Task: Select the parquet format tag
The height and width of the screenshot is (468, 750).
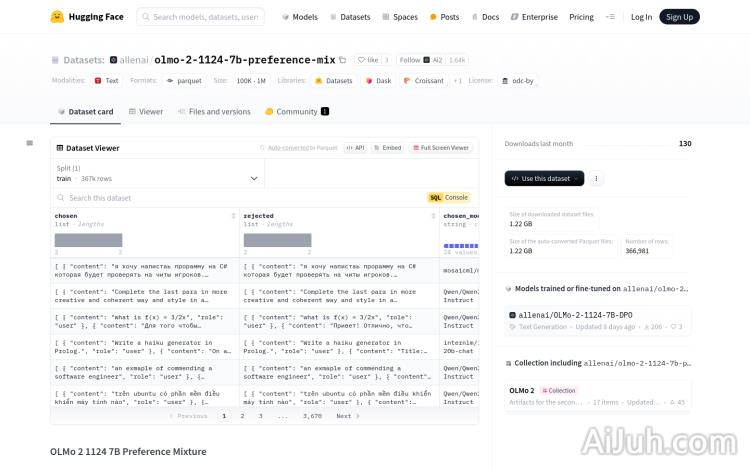Action: coord(184,80)
